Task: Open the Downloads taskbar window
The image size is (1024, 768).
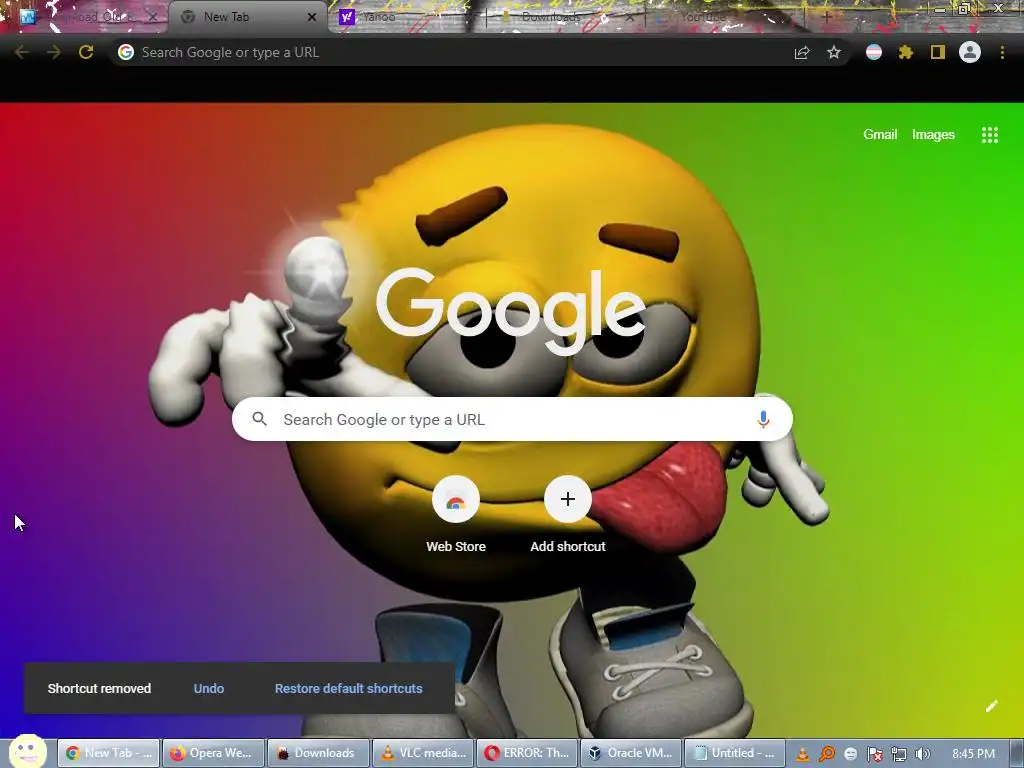Action: [318, 753]
